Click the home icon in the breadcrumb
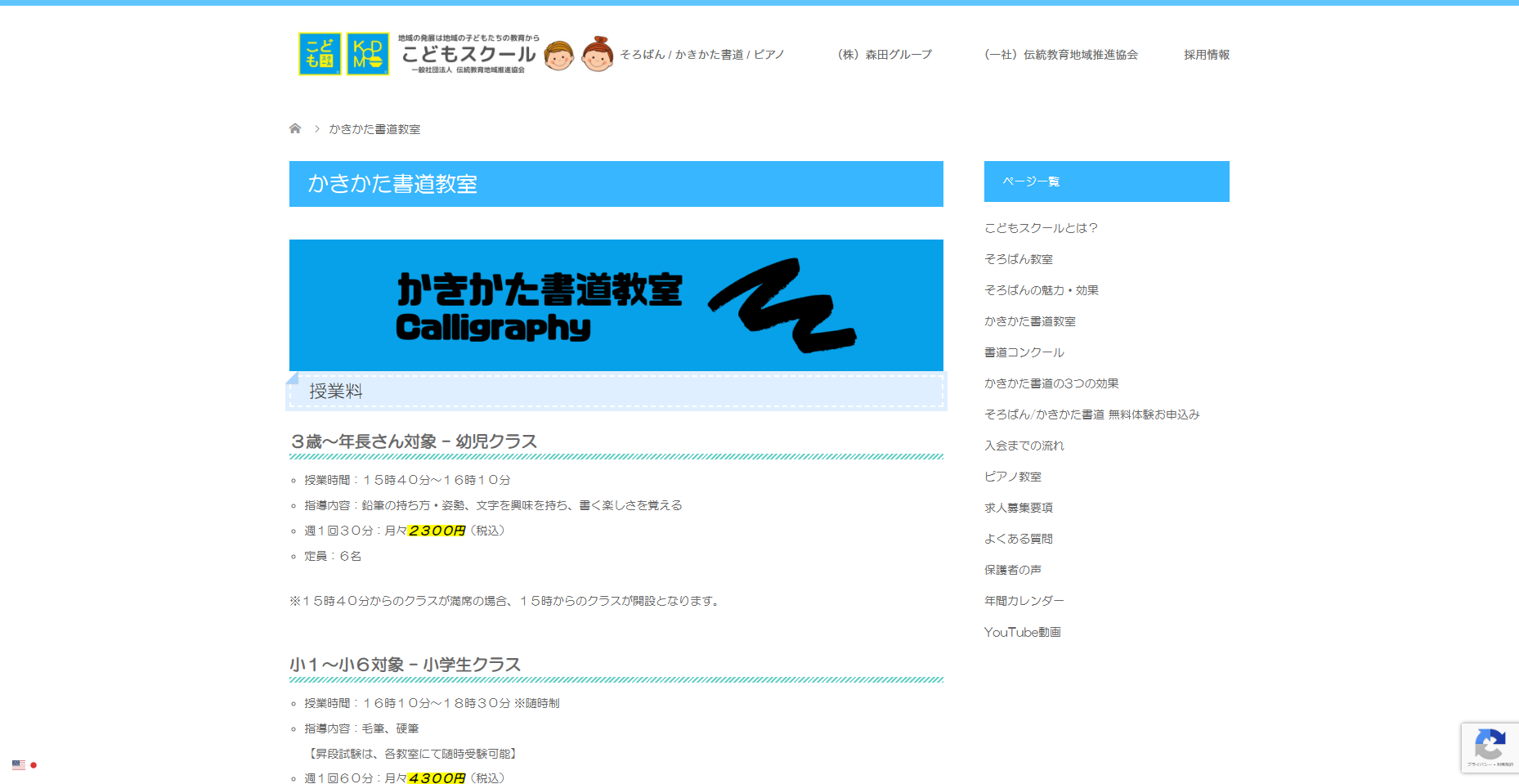The image size is (1519, 784). click(x=295, y=128)
